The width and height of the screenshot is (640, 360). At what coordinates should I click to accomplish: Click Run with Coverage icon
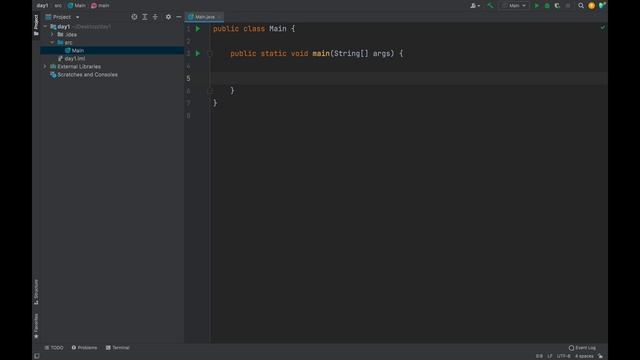pos(557,6)
